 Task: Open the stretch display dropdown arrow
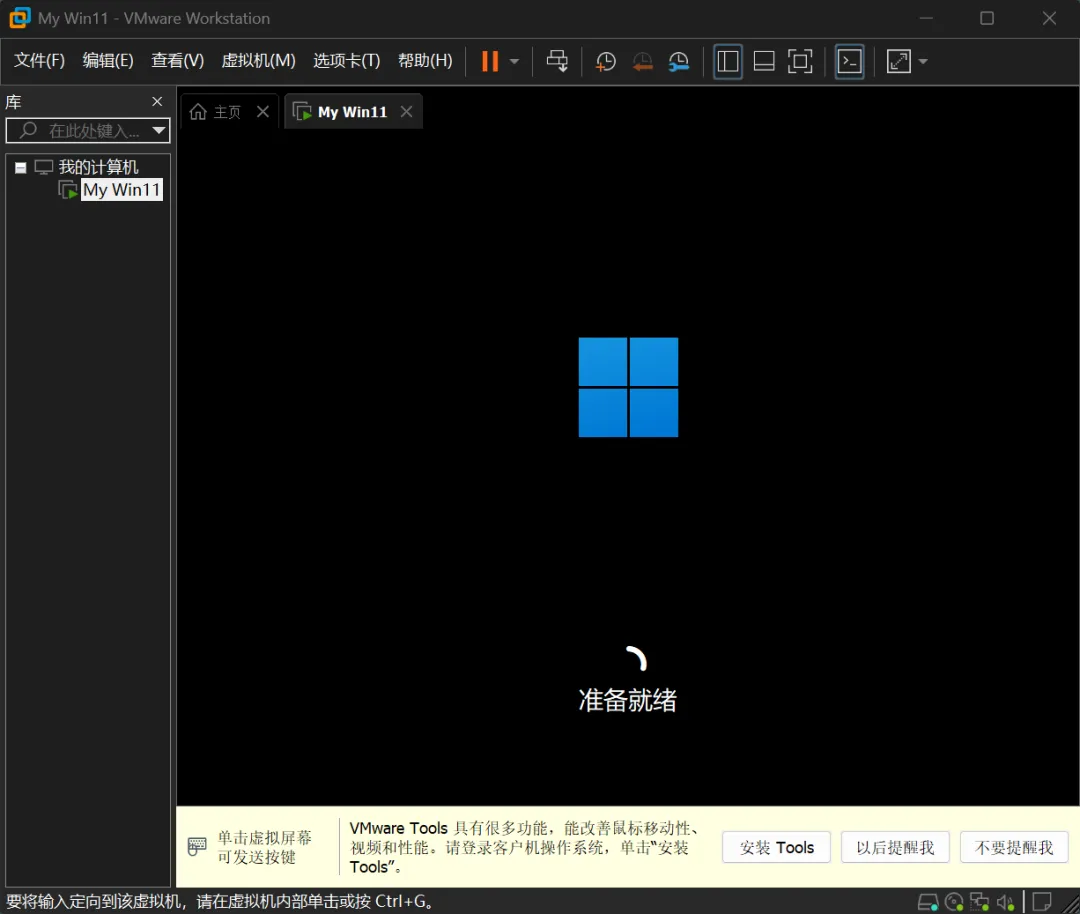point(923,61)
